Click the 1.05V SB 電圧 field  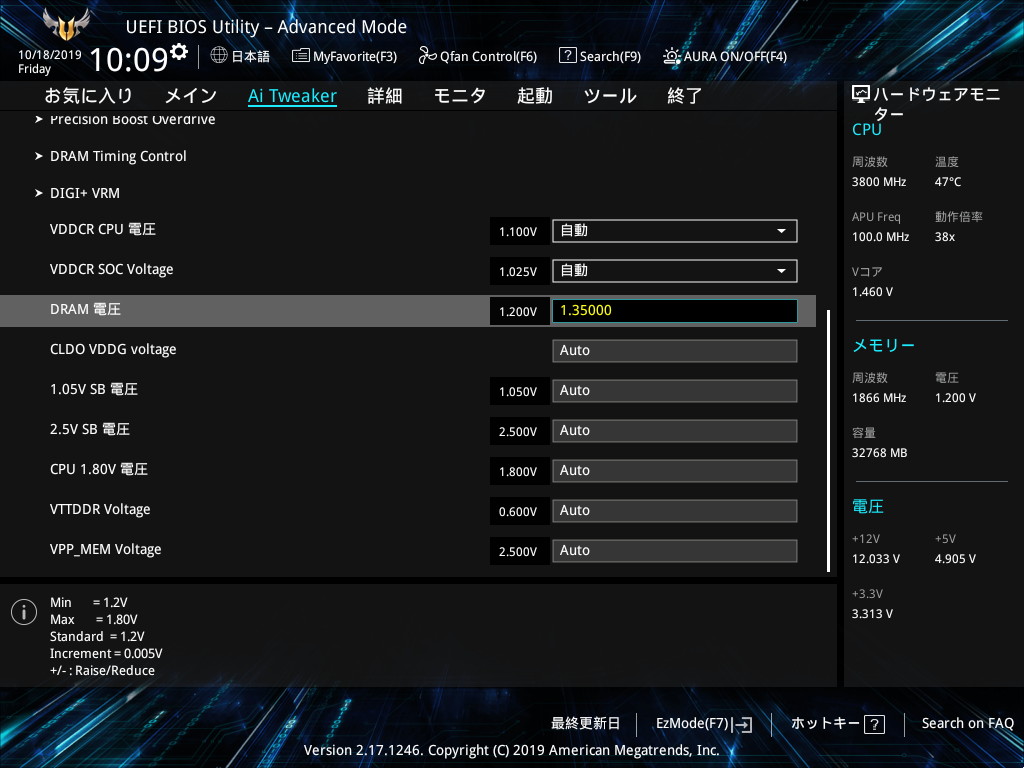click(675, 391)
